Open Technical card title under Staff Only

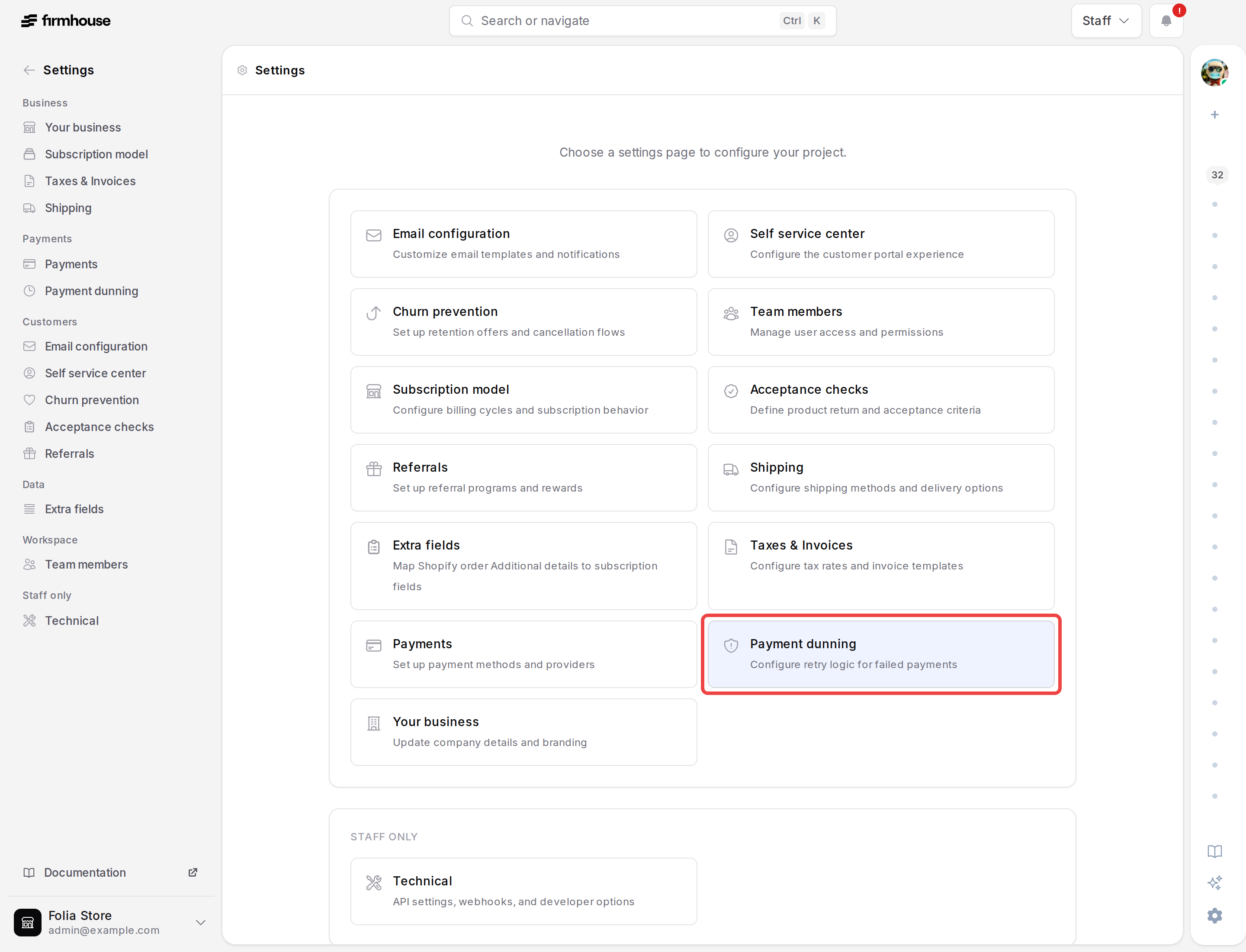[x=422, y=881]
